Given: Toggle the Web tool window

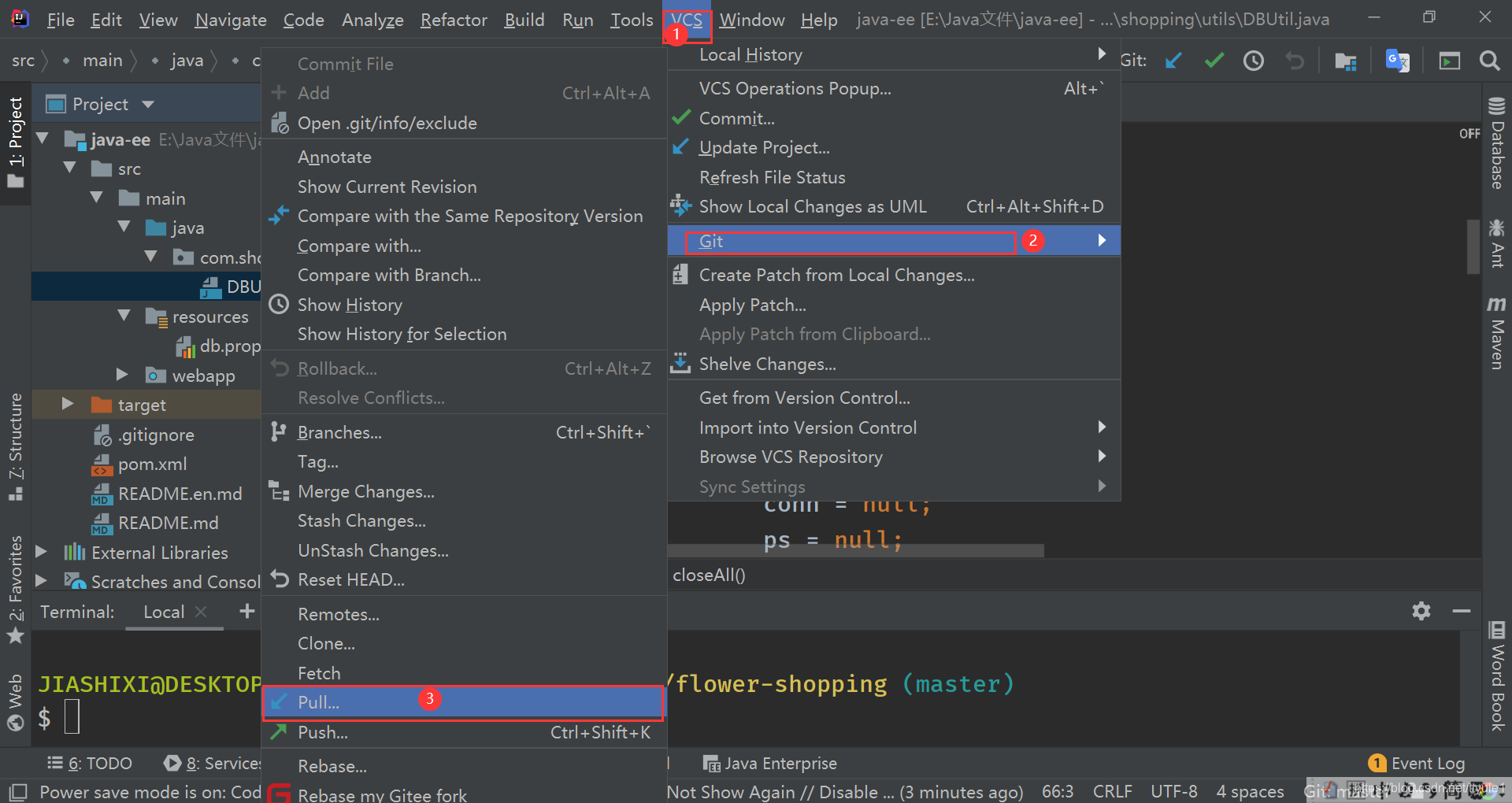Looking at the screenshot, I should coord(16,702).
